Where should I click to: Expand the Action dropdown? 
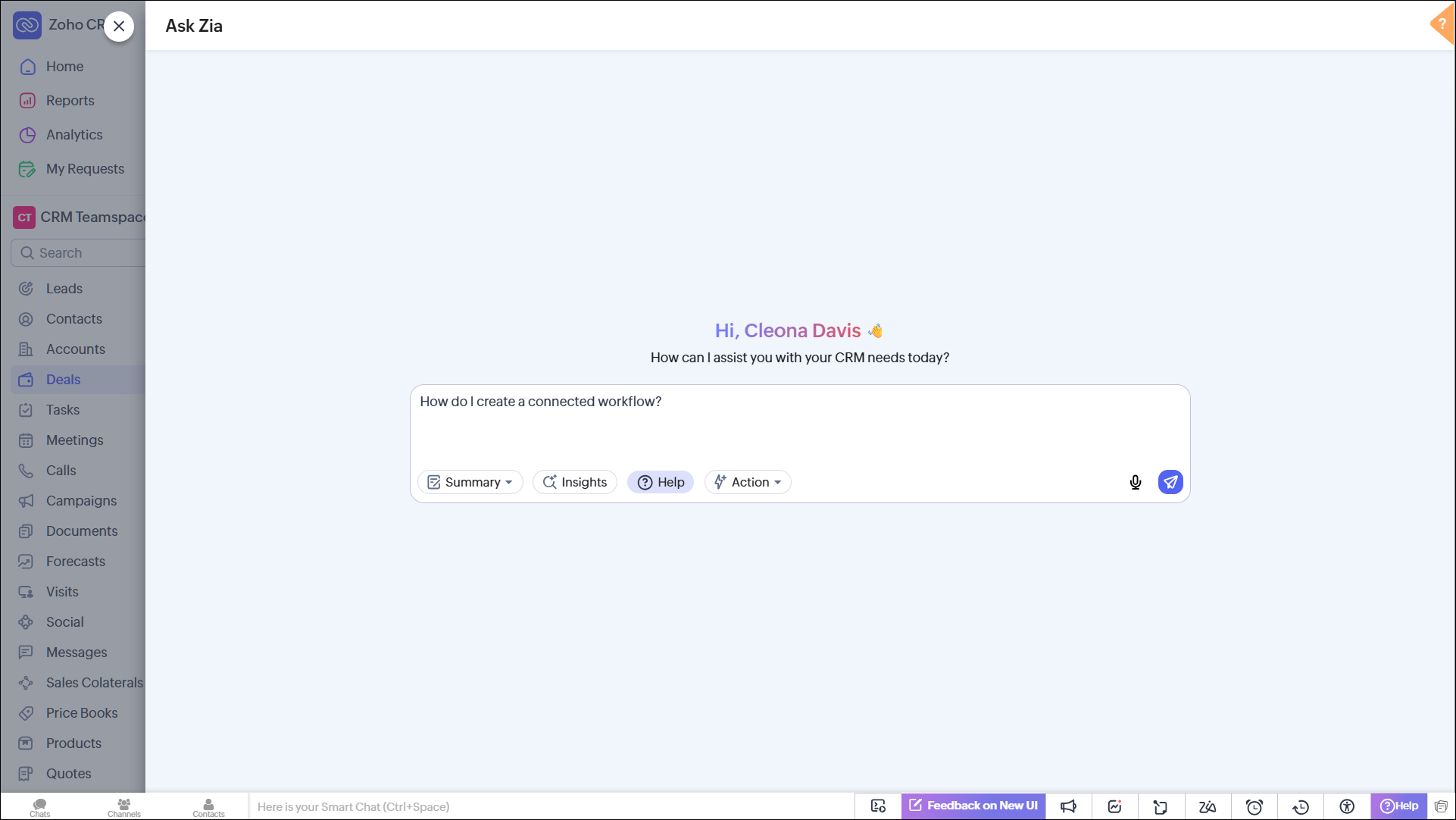click(748, 482)
